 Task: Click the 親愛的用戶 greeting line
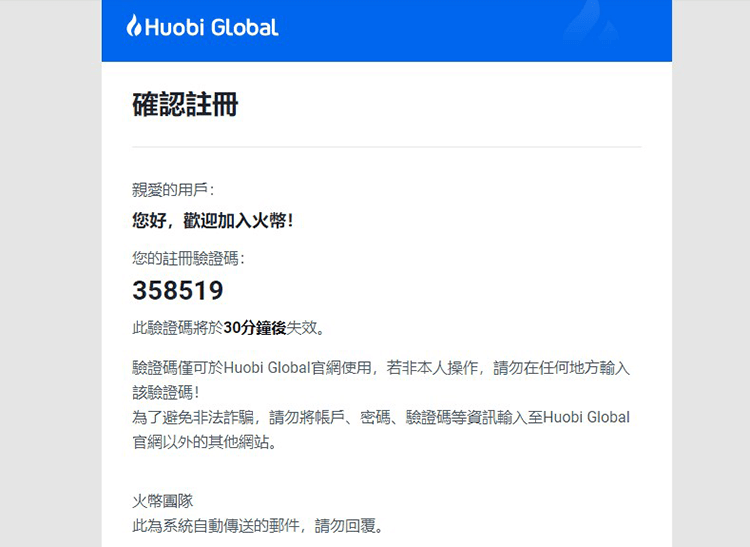pyautogui.click(x=173, y=190)
